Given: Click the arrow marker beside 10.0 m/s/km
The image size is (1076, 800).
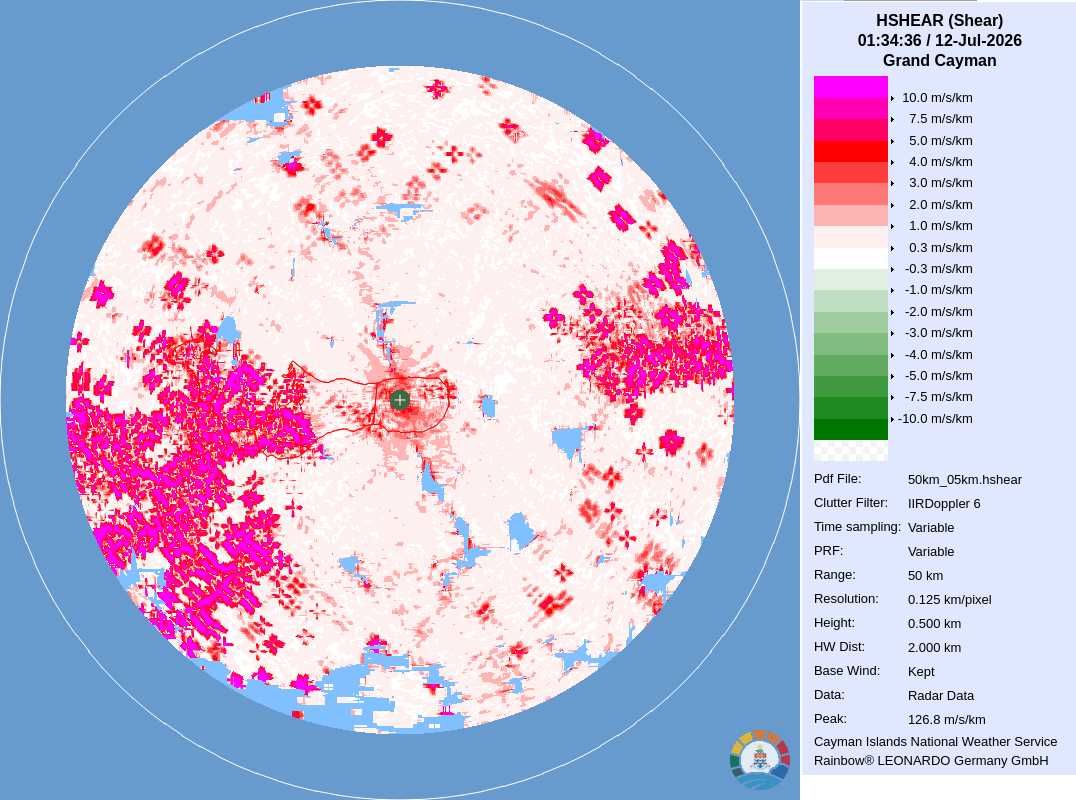Looking at the screenshot, I should (x=892, y=98).
